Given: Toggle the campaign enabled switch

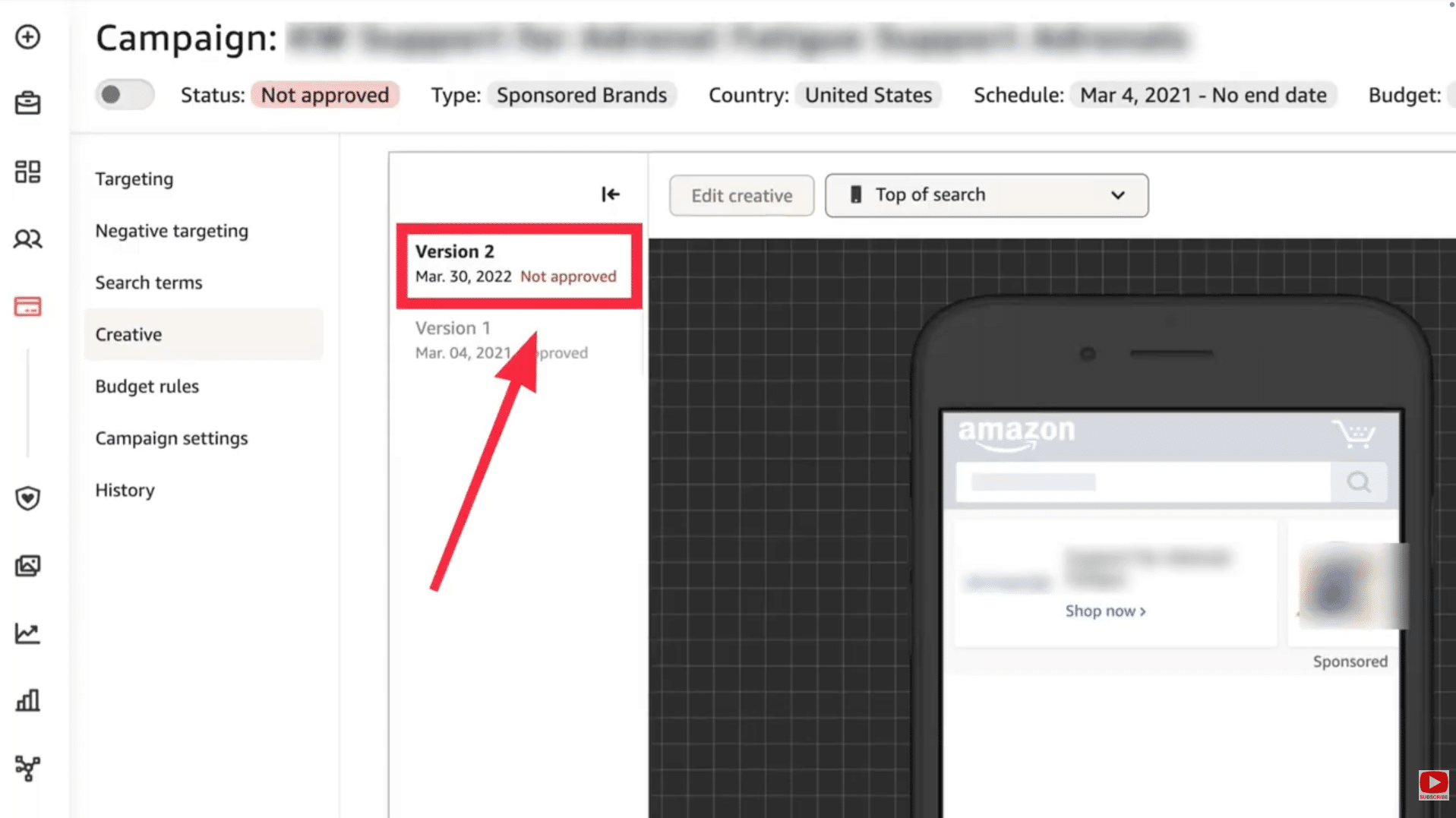Looking at the screenshot, I should [x=125, y=95].
